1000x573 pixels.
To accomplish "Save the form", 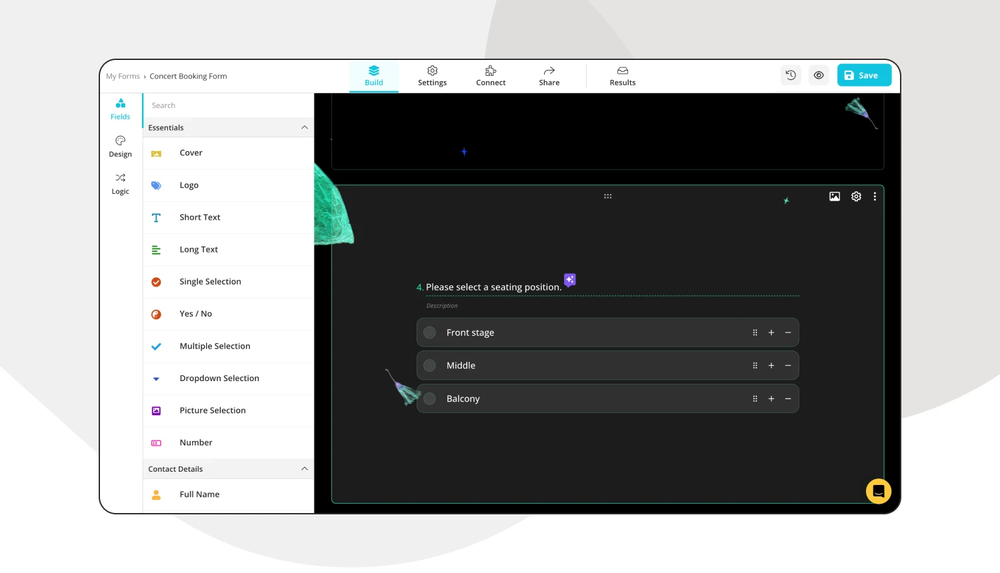I will click(x=863, y=75).
